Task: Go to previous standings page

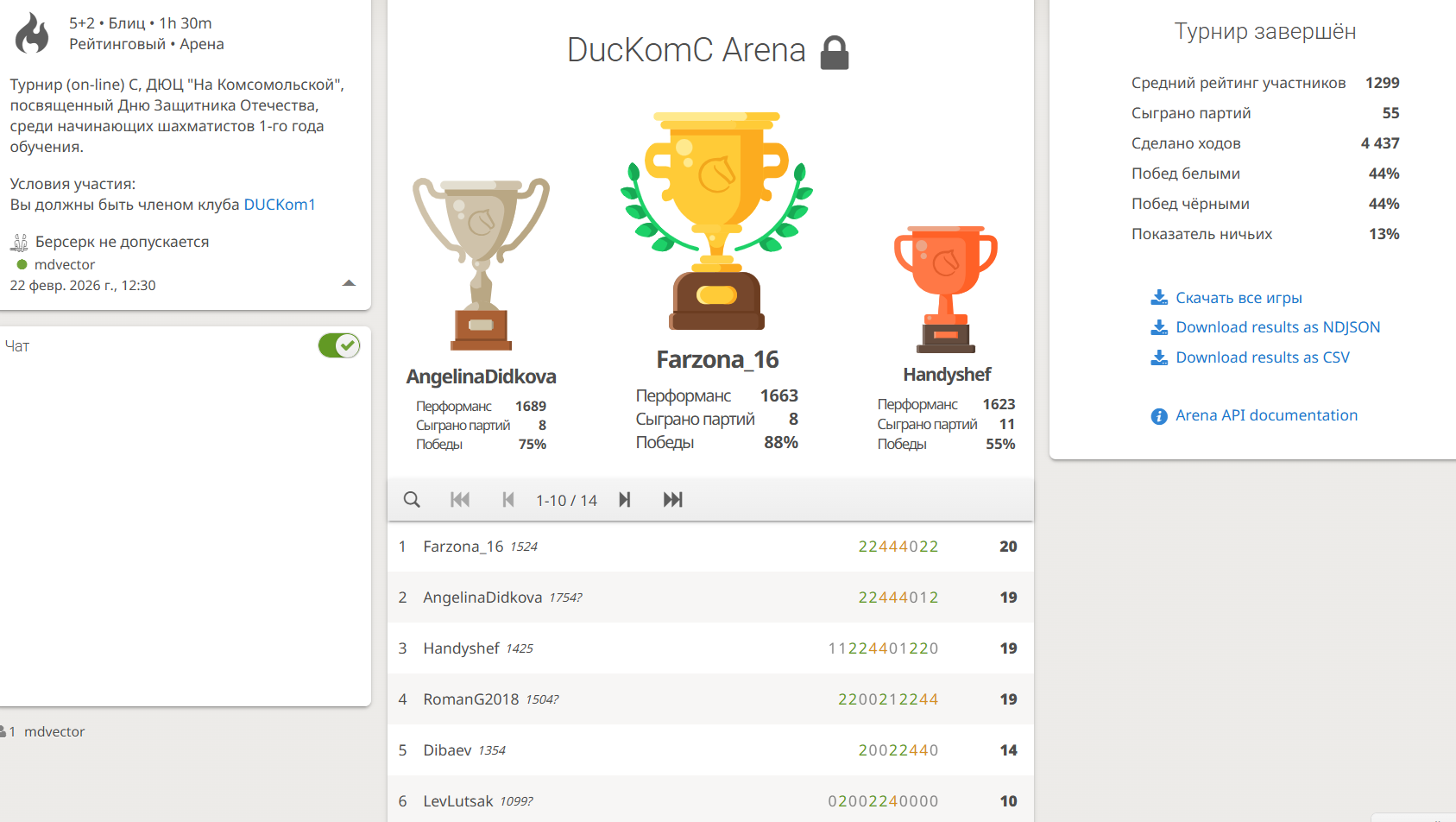Action: click(507, 500)
